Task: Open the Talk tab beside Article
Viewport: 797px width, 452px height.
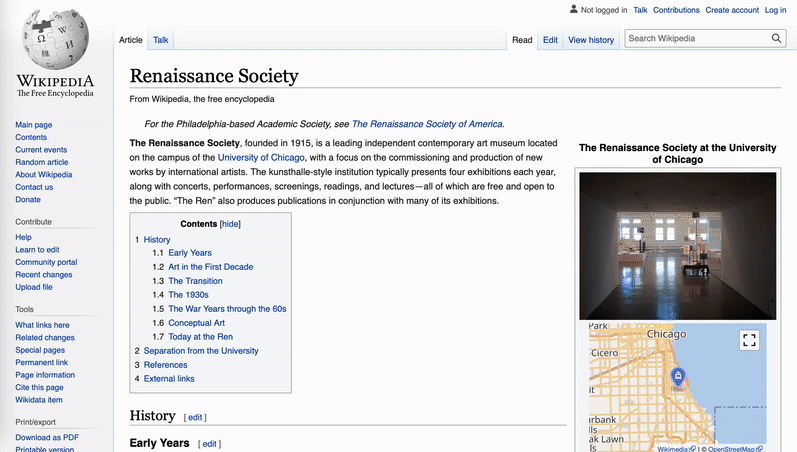Action: pyautogui.click(x=161, y=40)
